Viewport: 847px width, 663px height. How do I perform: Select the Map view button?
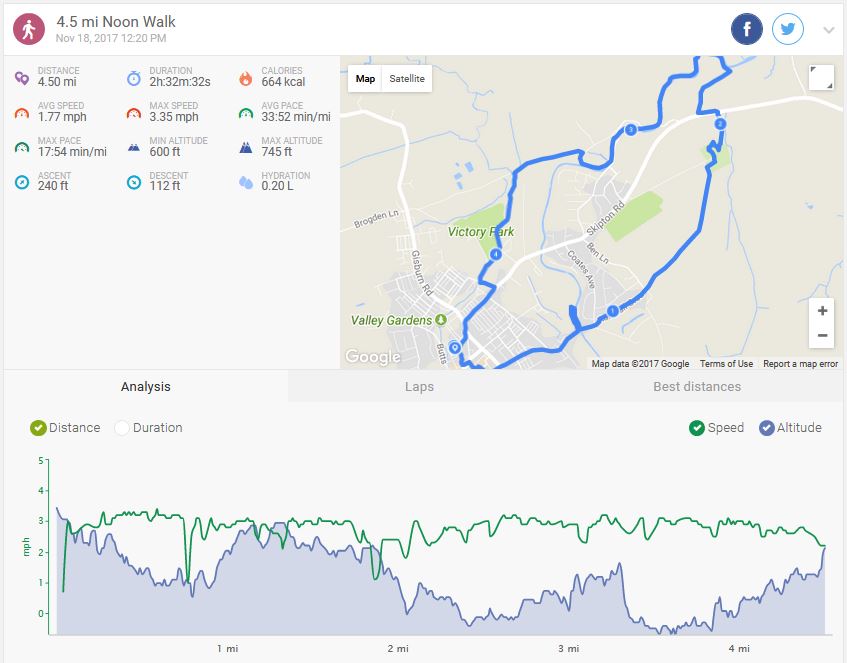pos(366,79)
